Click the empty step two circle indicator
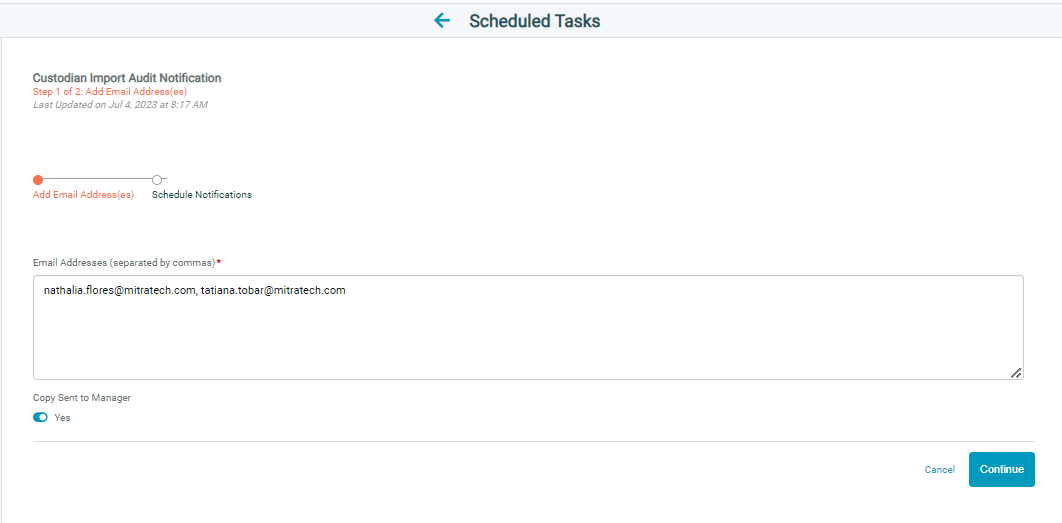 (x=157, y=180)
